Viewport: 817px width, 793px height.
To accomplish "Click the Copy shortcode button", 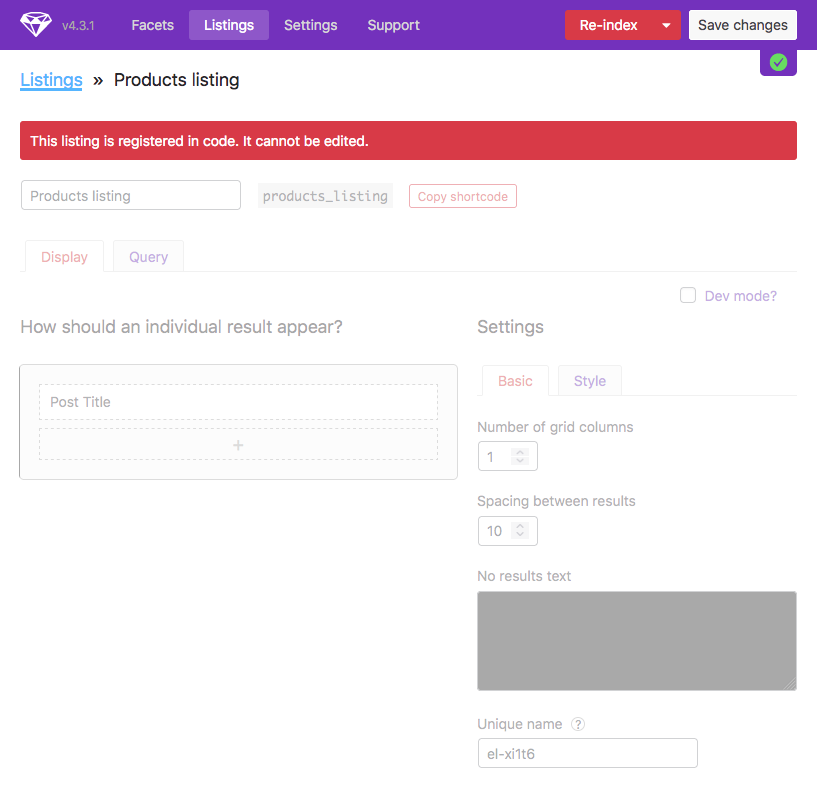I will (463, 196).
